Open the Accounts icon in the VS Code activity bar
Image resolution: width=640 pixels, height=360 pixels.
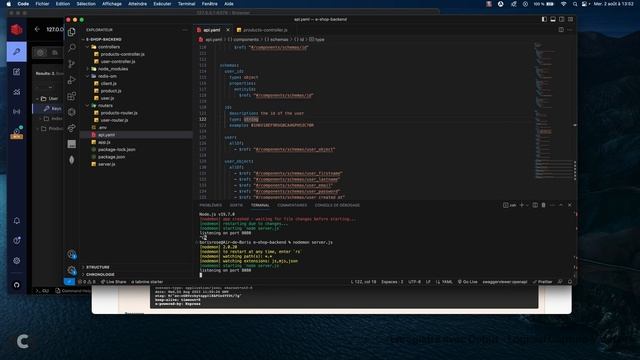click(x=72, y=255)
